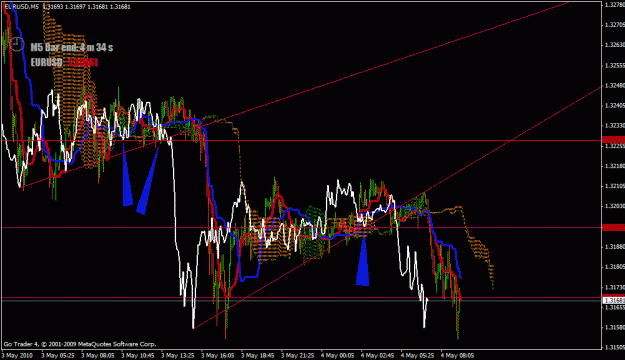The image size is (625, 360).
Task: Click the '3 May 10:45' time label
Action: 138,355
